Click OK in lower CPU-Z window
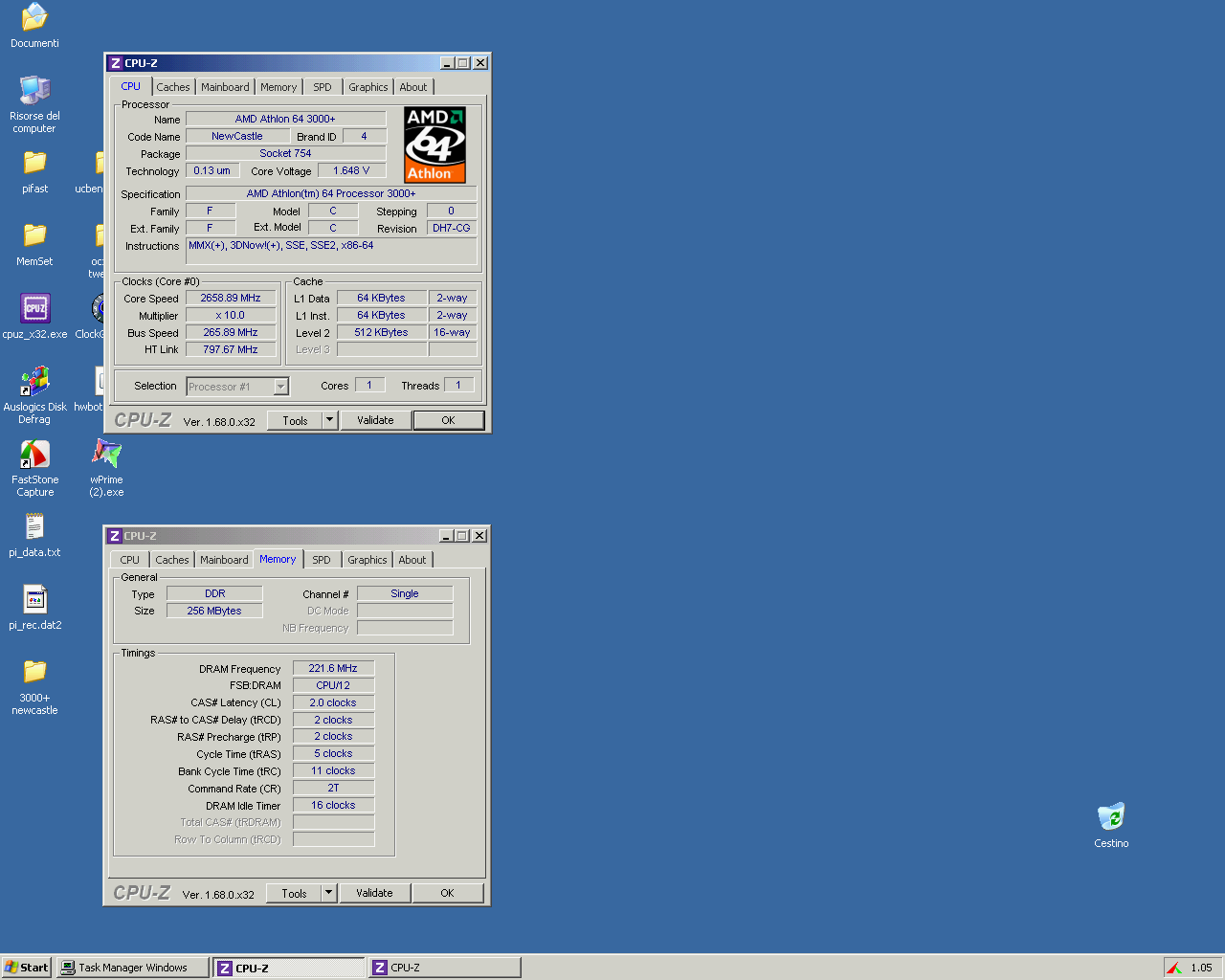Image resolution: width=1225 pixels, height=980 pixels. 447,893
